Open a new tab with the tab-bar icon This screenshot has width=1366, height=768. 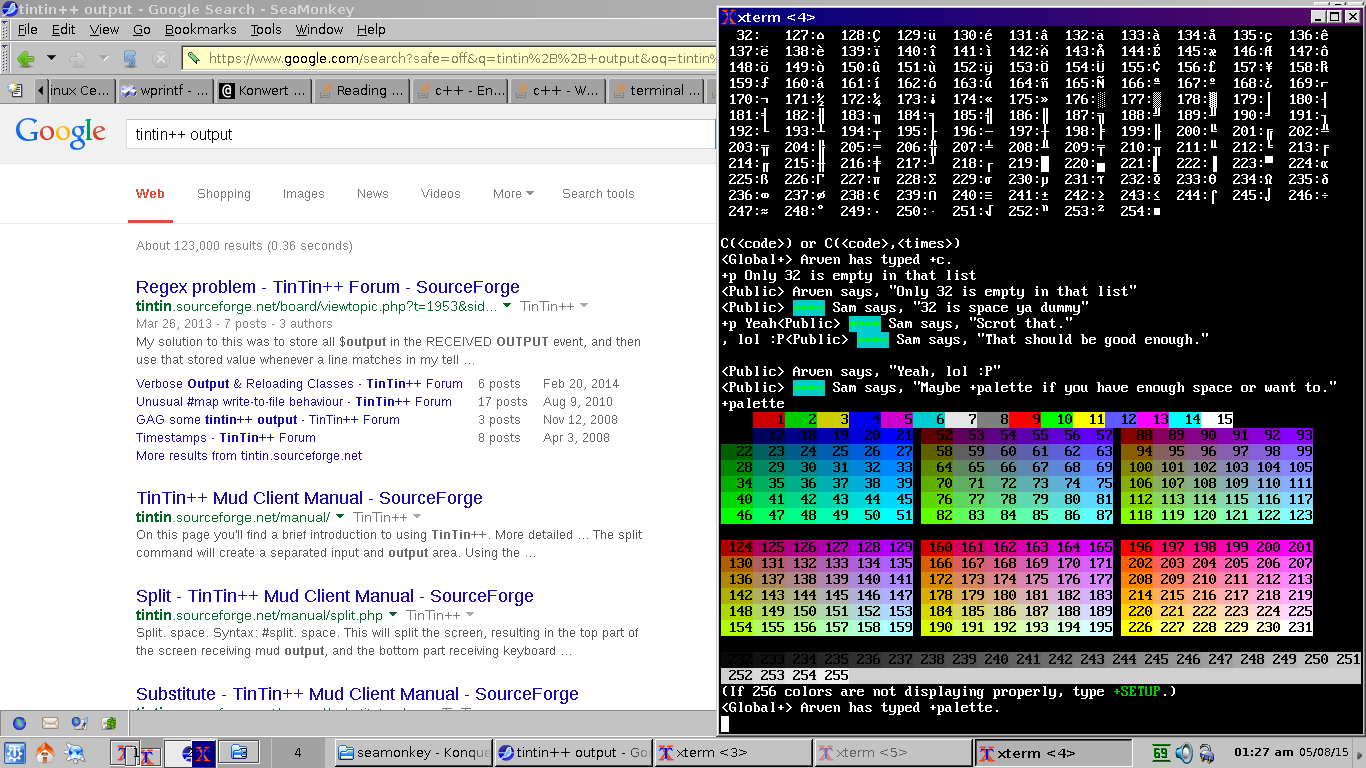coord(15,90)
